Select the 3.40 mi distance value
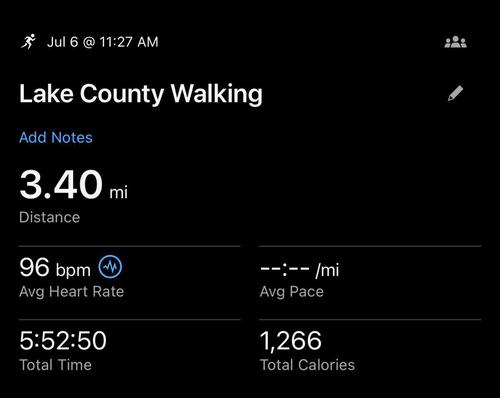This screenshot has width=500, height=398. pos(73,185)
